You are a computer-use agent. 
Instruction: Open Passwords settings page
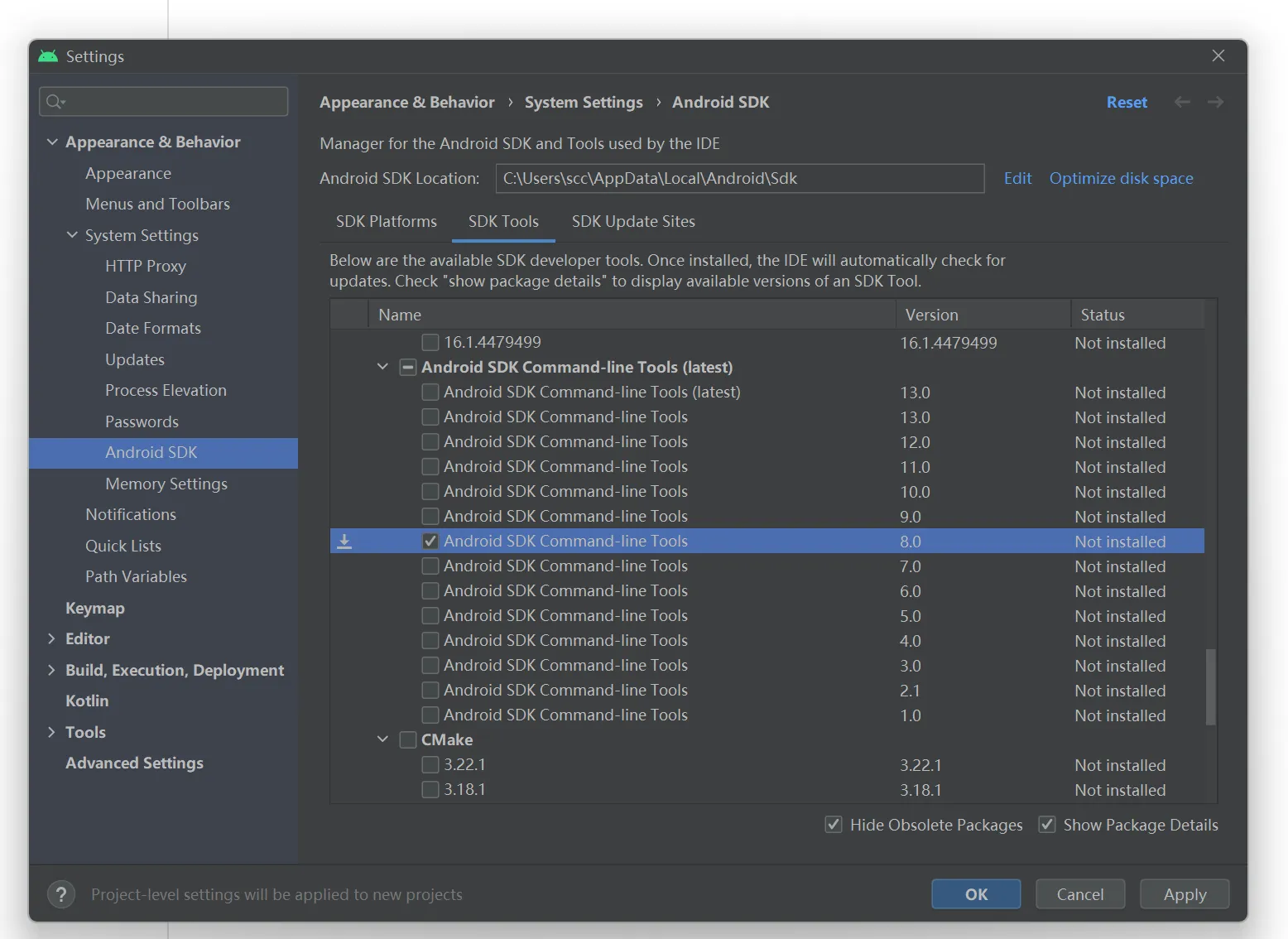(x=142, y=421)
